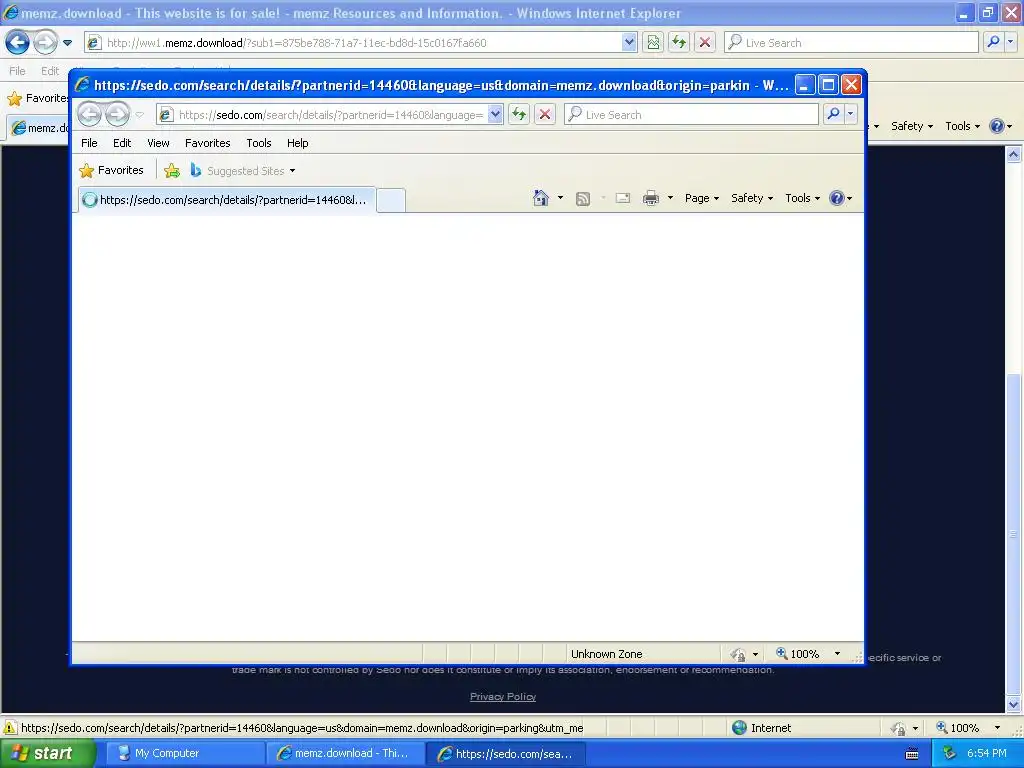Open Suggested Sites in the favorites bar

pyautogui.click(x=243, y=170)
